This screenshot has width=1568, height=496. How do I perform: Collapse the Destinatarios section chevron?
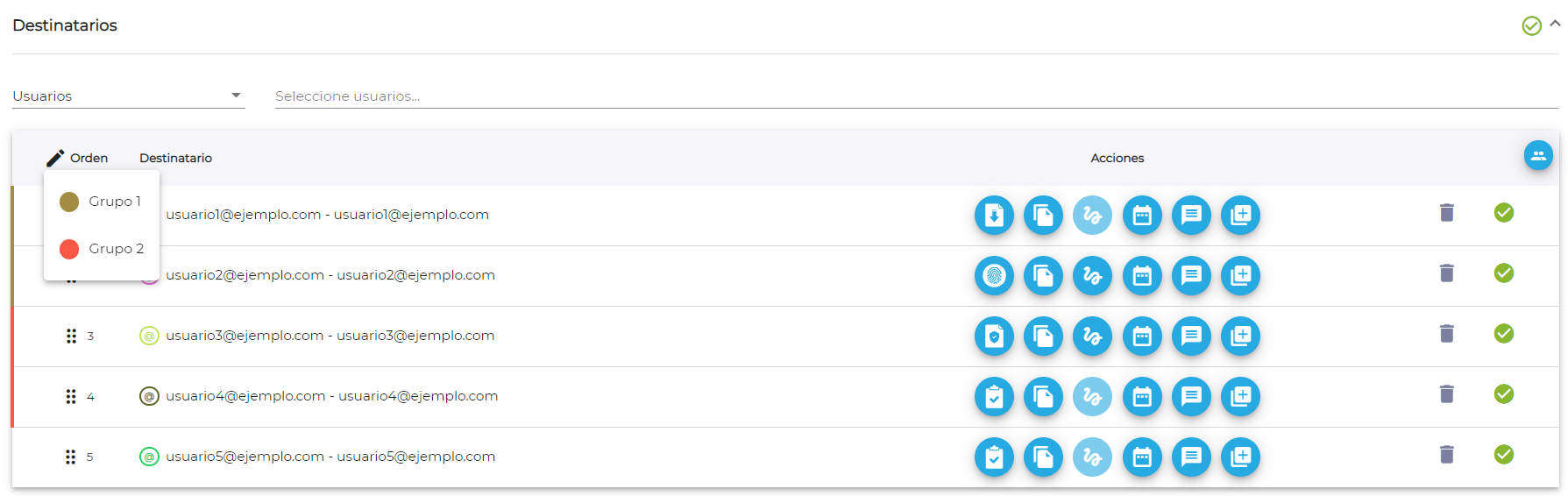pyautogui.click(x=1555, y=24)
